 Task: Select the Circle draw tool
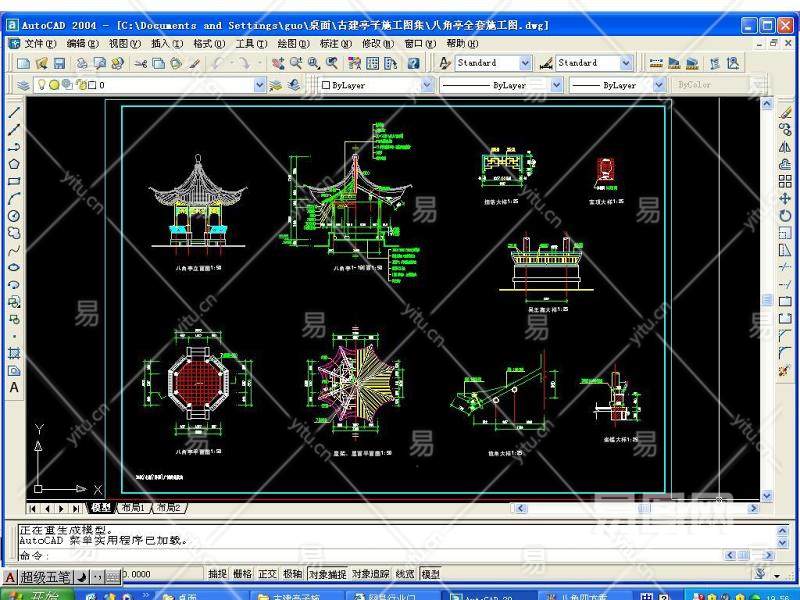(x=14, y=216)
